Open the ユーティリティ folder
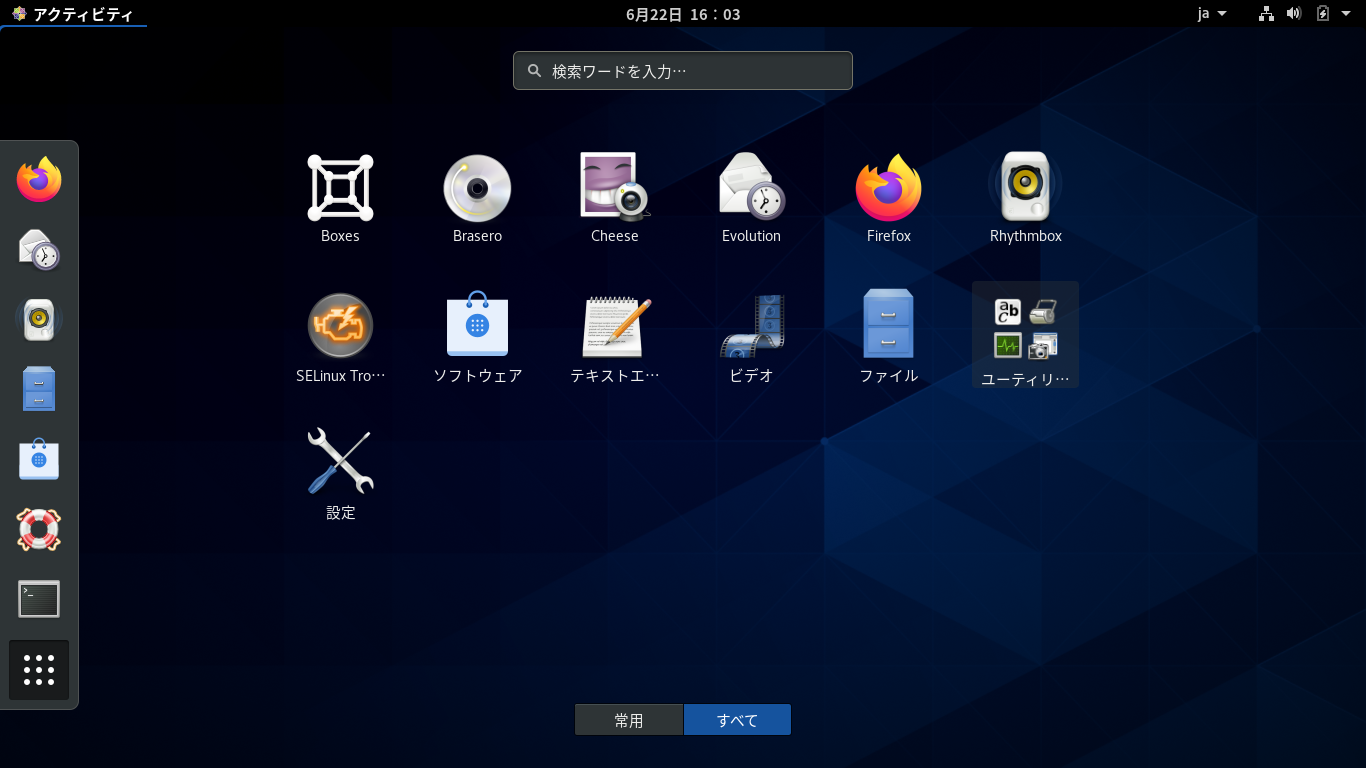Screen dimensions: 1366x768 coord(1025,335)
